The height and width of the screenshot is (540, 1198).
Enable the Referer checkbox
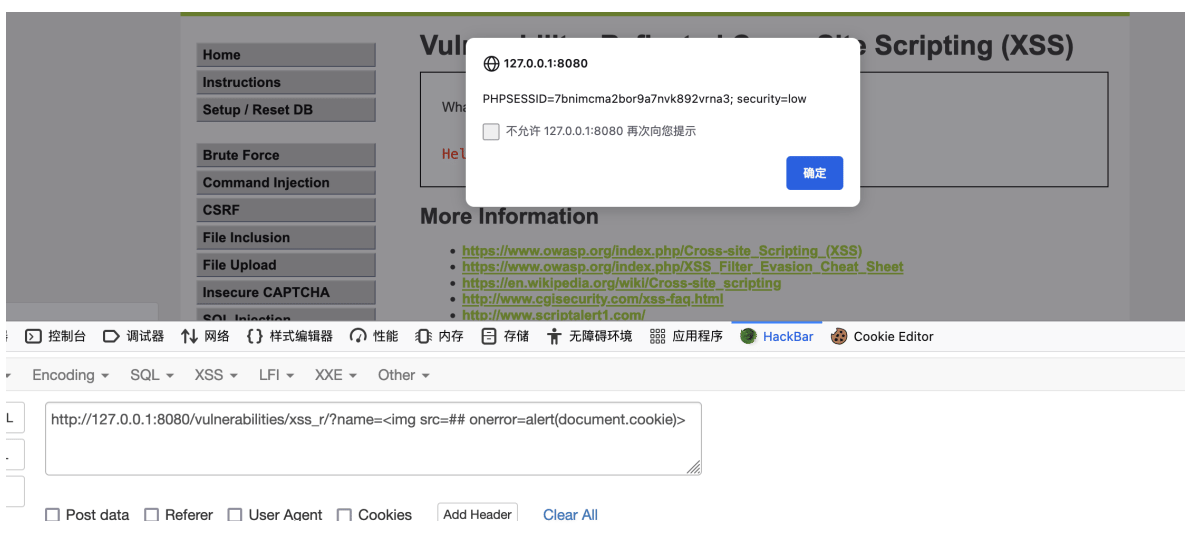click(x=151, y=516)
